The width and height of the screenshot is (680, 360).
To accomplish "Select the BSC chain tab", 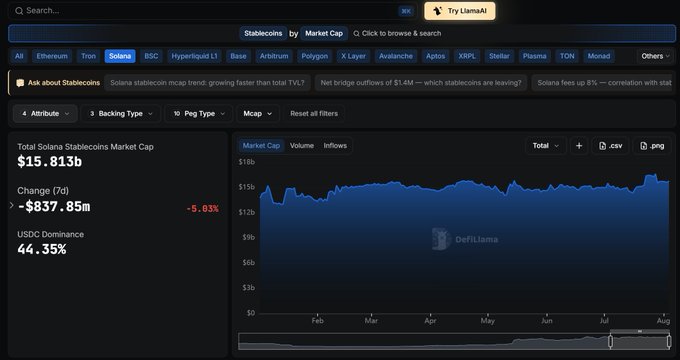I will (151, 56).
